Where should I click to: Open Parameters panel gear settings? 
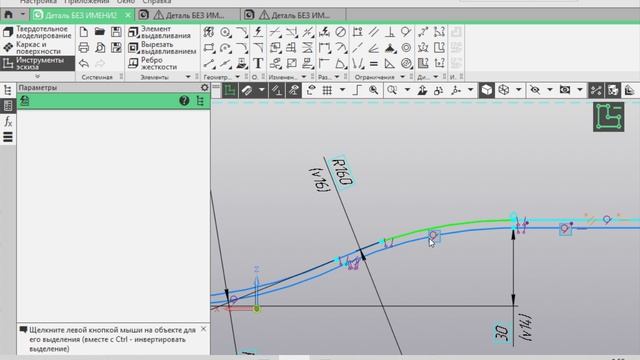(x=204, y=87)
